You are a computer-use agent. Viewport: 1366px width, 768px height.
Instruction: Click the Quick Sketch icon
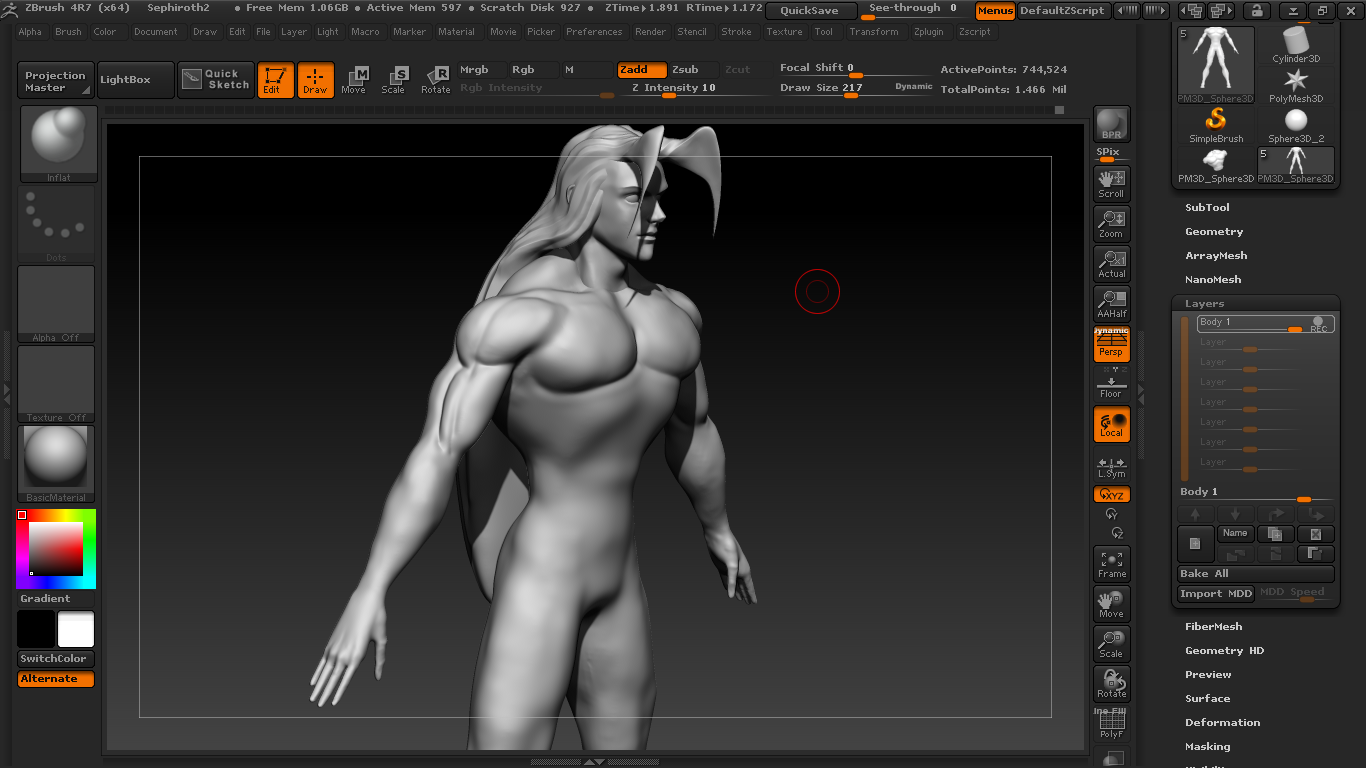[216, 80]
